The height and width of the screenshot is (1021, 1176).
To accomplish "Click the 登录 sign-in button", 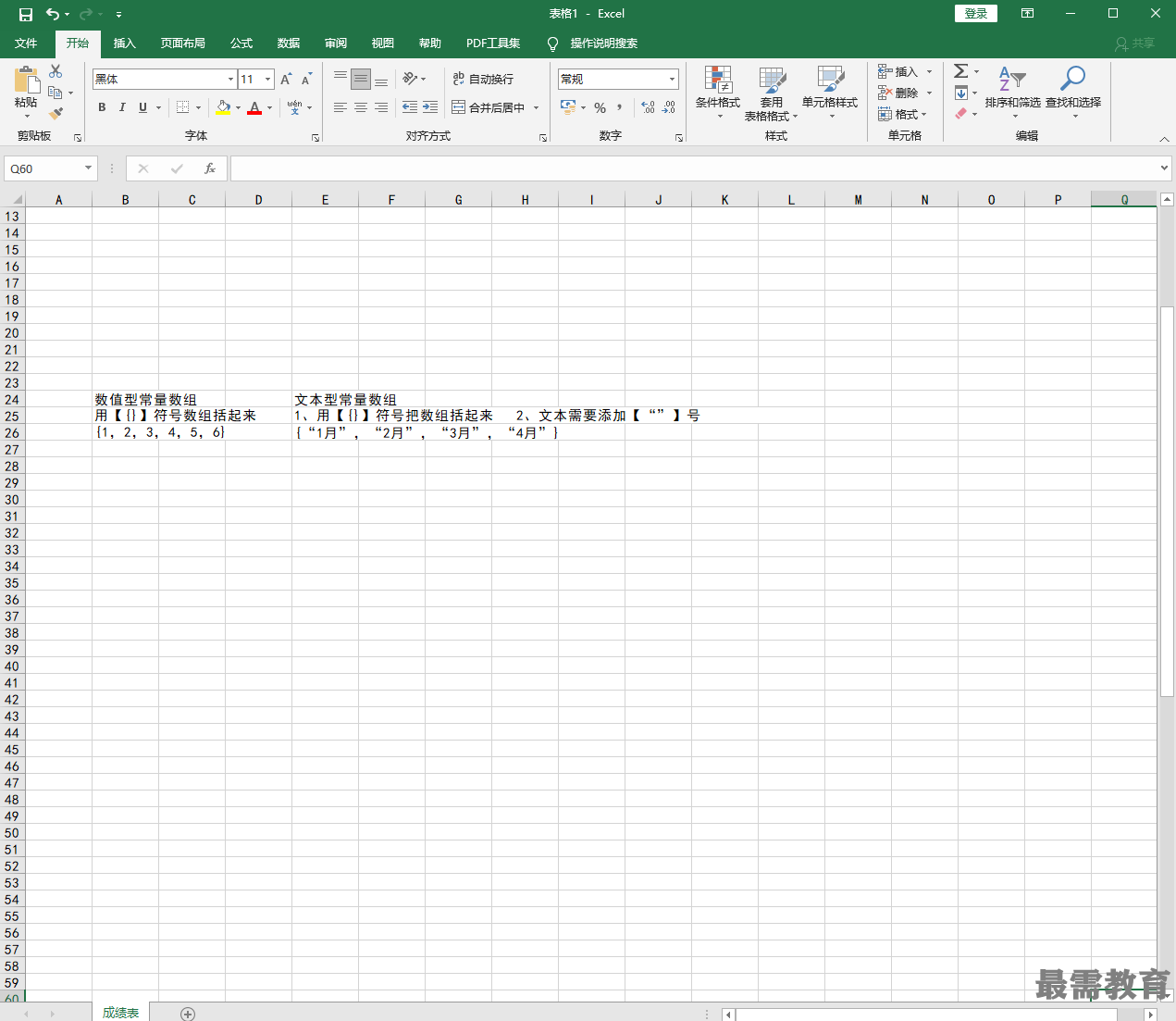I will pyautogui.click(x=976, y=14).
